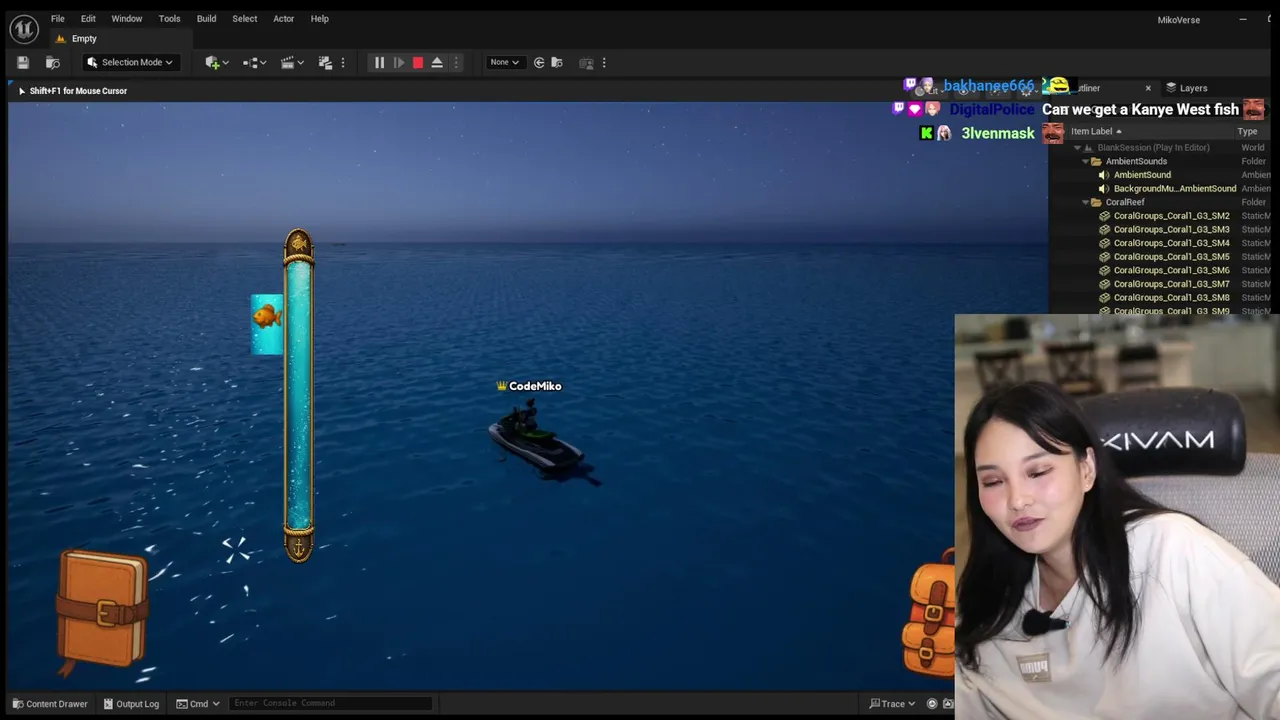Stop the play session with the red square
Screen dimensions: 1280x720
pyautogui.click(x=418, y=63)
